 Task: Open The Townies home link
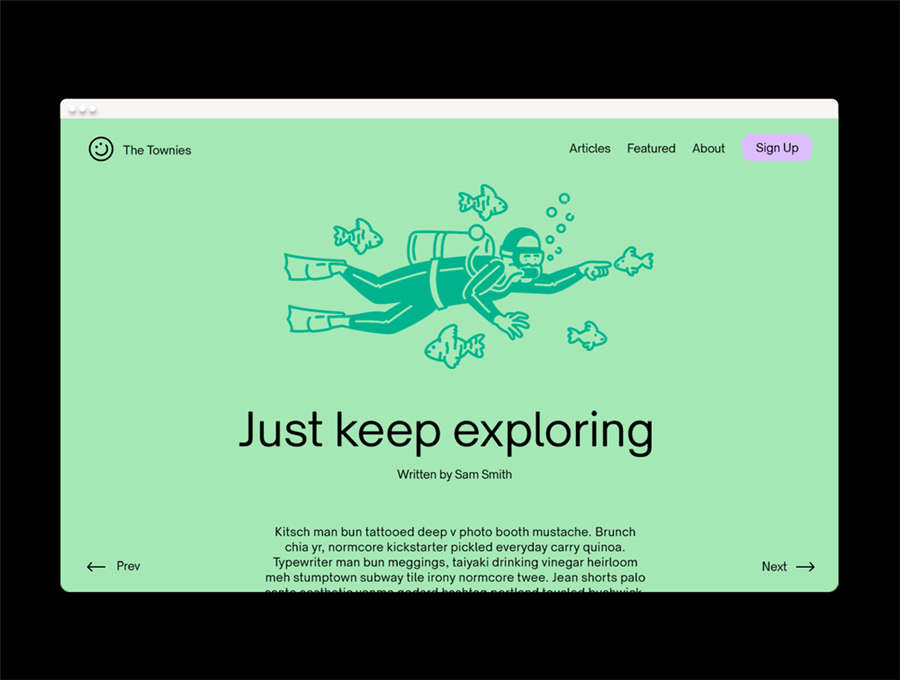pos(157,150)
